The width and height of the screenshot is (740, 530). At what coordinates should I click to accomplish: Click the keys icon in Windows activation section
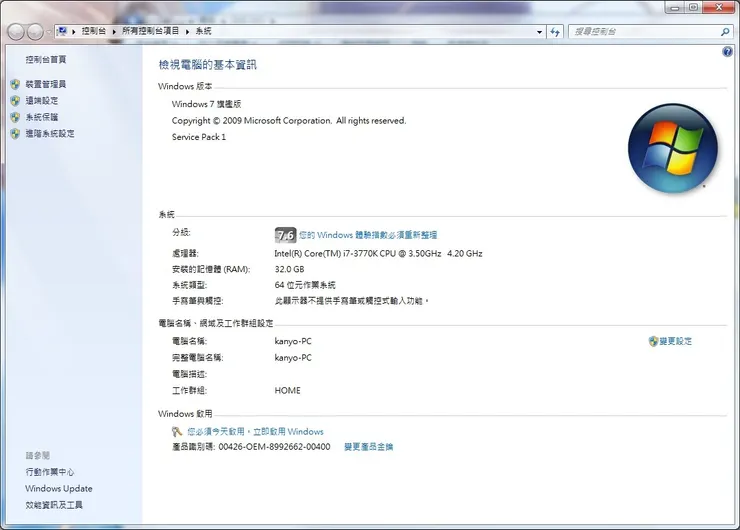click(177, 431)
